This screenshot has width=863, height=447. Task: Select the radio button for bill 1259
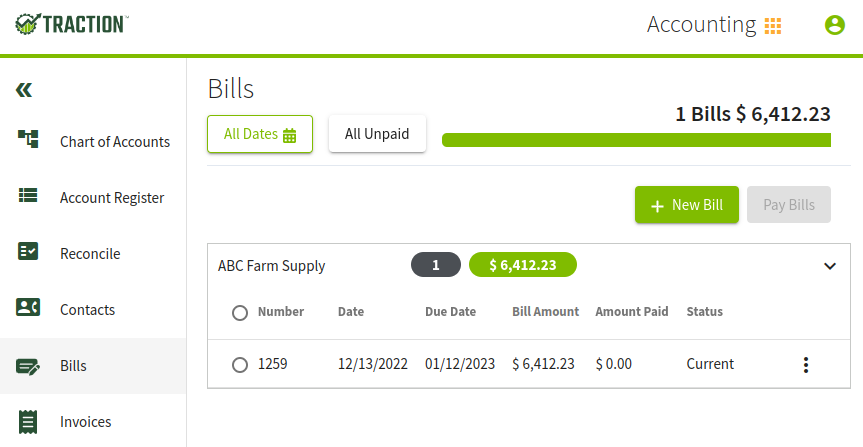click(239, 365)
